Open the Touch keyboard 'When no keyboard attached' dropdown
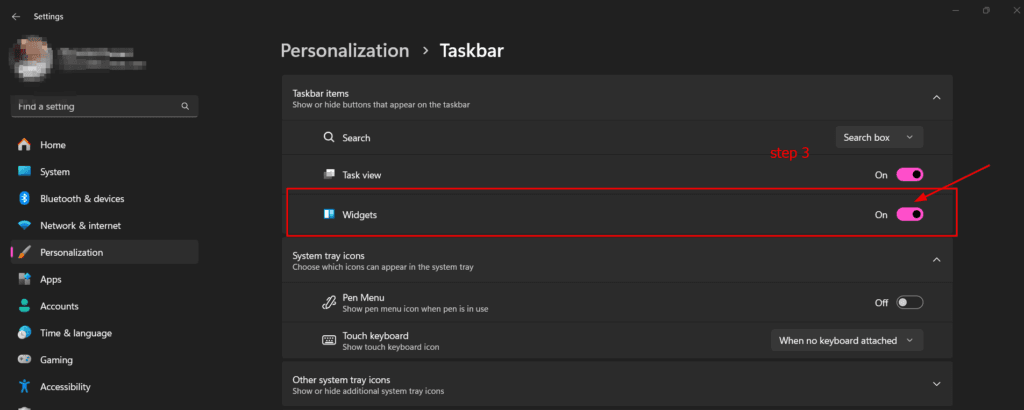 click(847, 340)
